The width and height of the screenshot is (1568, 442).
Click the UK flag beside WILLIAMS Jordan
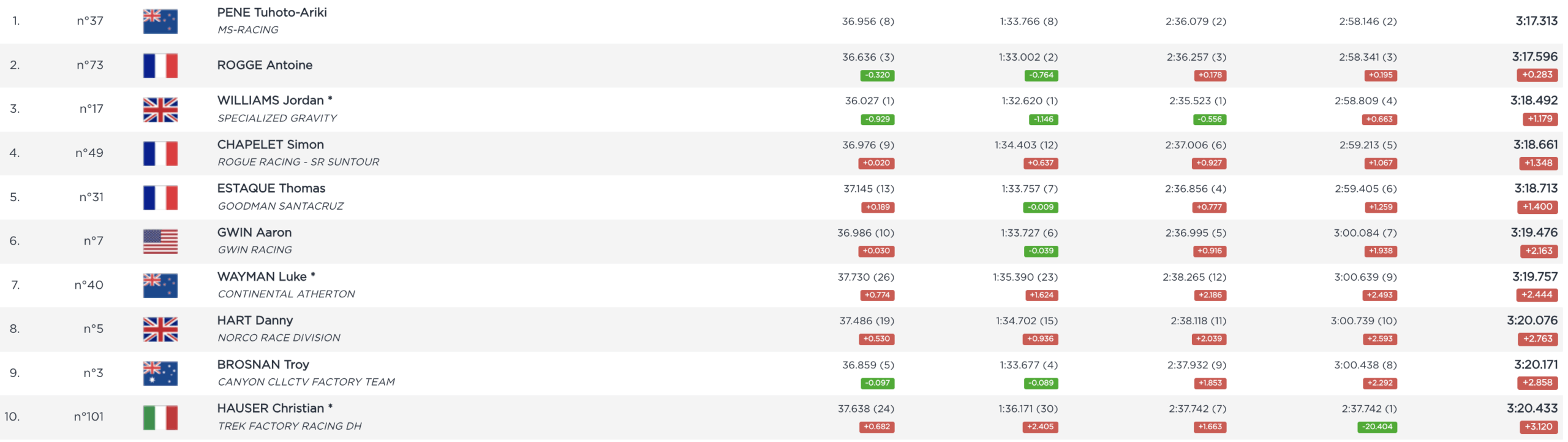[160, 110]
